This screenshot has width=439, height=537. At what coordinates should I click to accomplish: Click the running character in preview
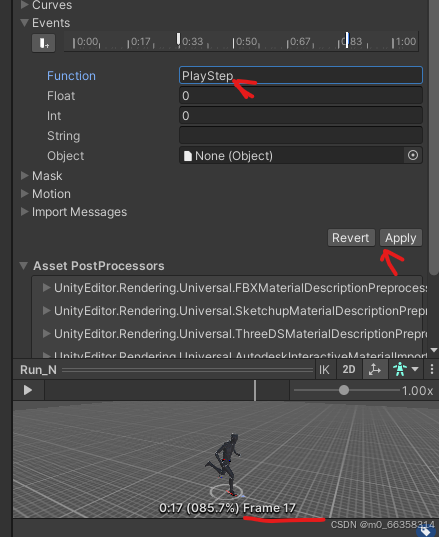coord(225,464)
